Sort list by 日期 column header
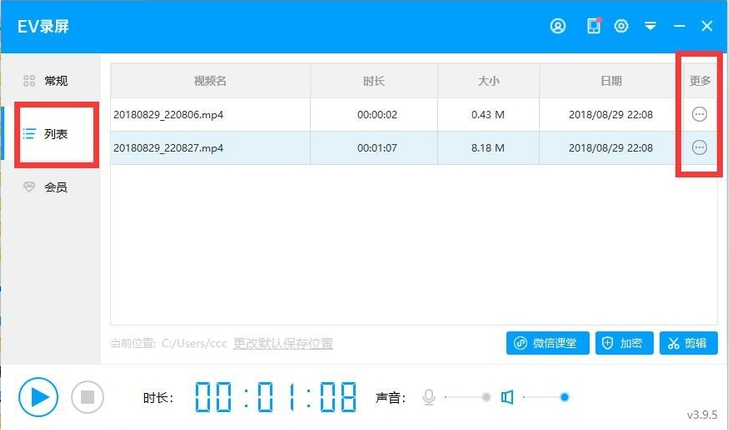This screenshot has height=430, width=729. pos(610,81)
